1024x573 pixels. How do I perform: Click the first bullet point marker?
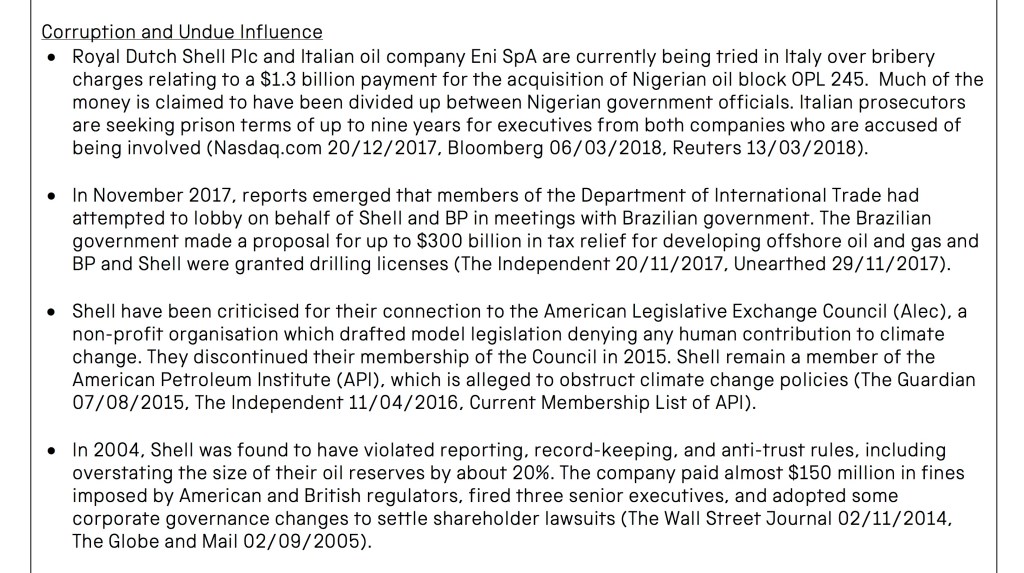tap(51, 57)
